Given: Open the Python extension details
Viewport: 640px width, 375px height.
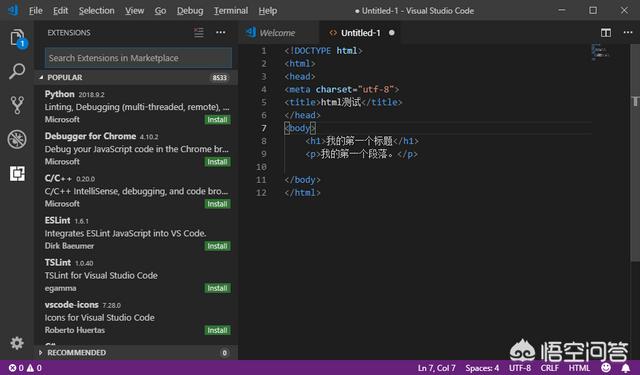Looking at the screenshot, I should click(136, 107).
